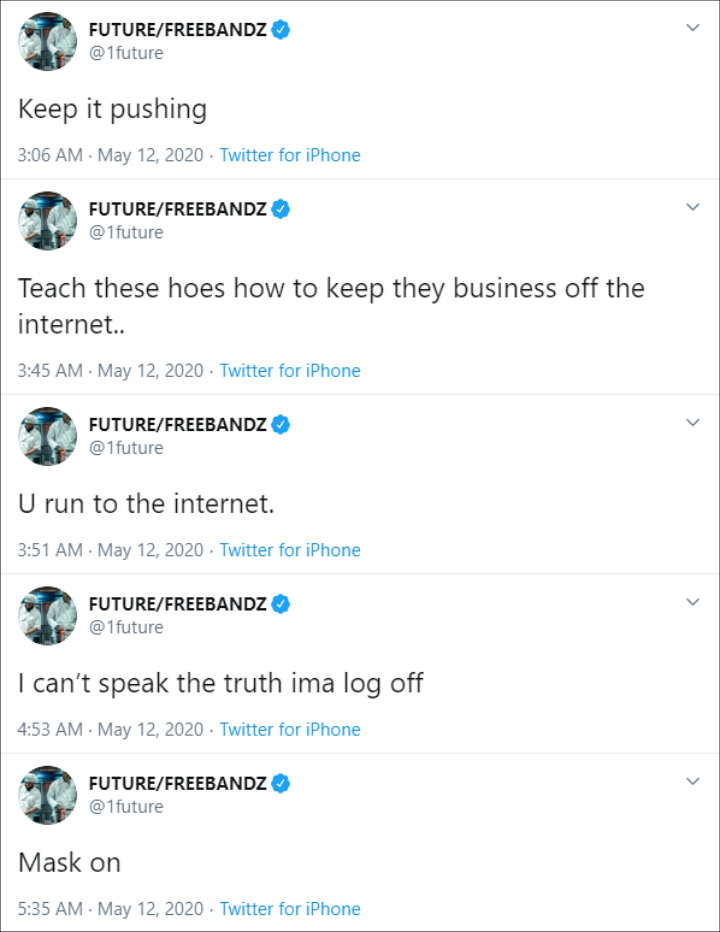Viewport: 720px width, 932px height.
Task: Click the profile avatar on the 'Mask on' tweet
Action: click(47, 795)
